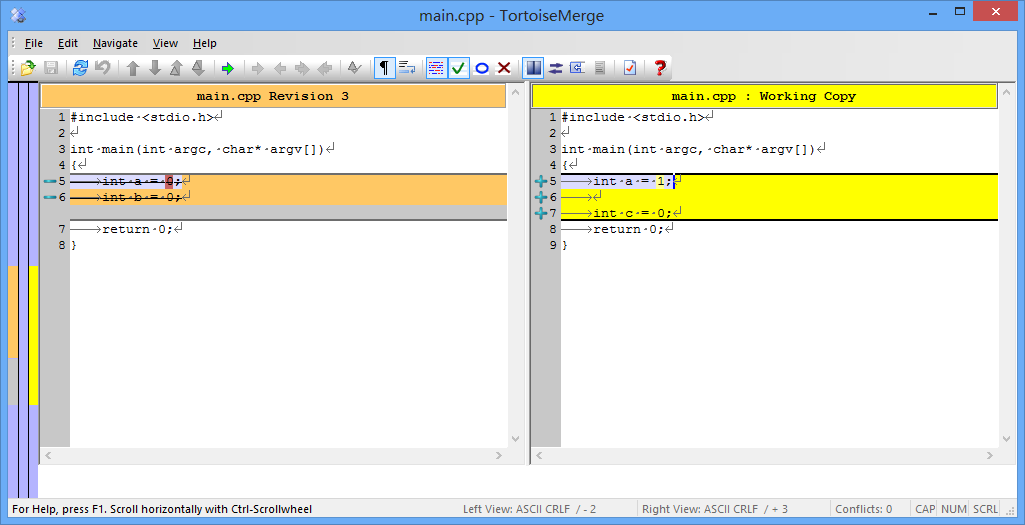Reload the files with the blue arrows icon
The height and width of the screenshot is (525, 1025).
(x=80, y=68)
